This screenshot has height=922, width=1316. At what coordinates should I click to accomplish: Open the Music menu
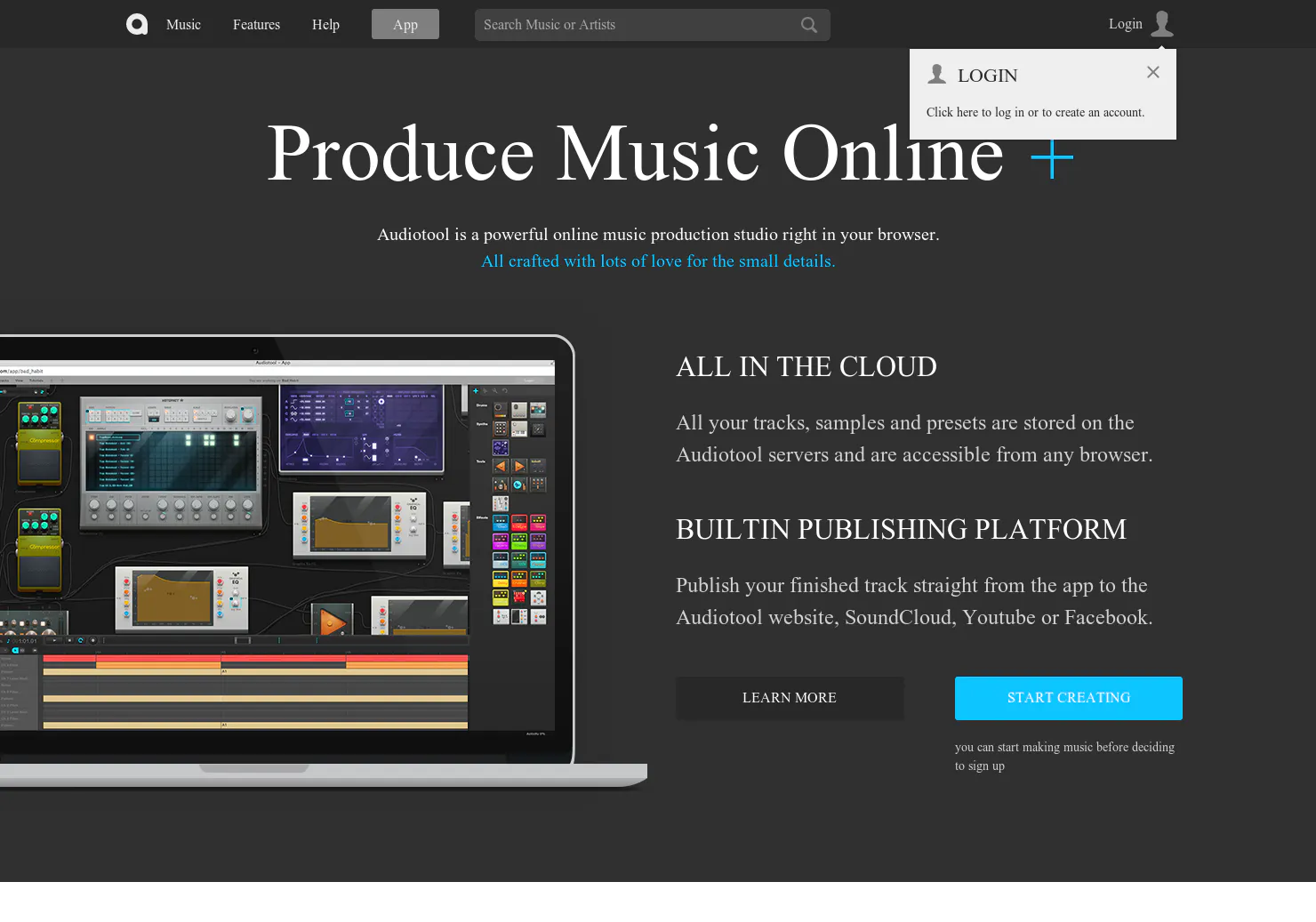pos(183,25)
